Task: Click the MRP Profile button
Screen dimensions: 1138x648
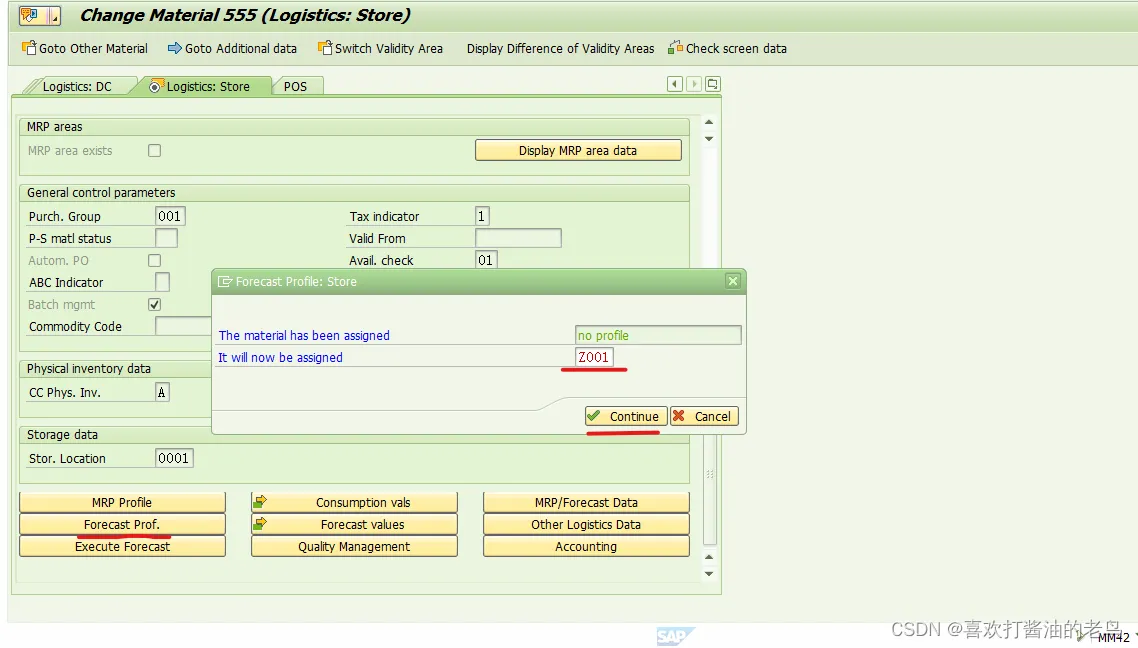Action: point(122,502)
